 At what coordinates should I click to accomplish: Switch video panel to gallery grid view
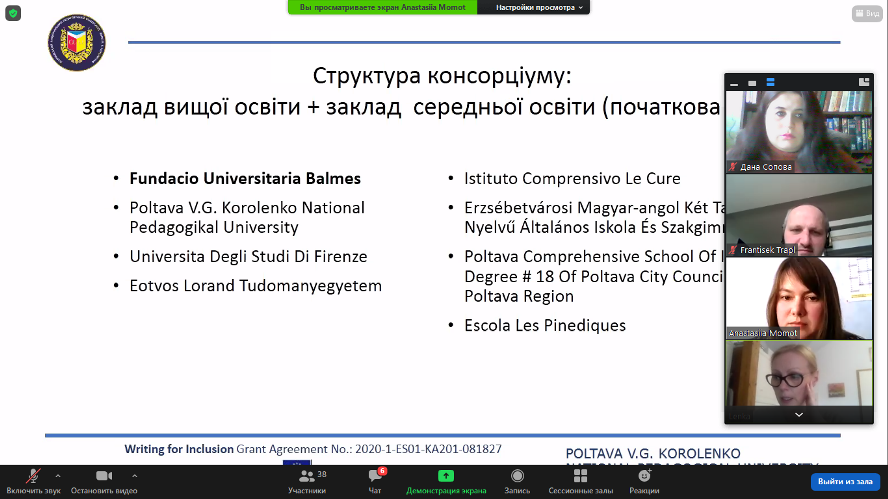[x=864, y=83]
